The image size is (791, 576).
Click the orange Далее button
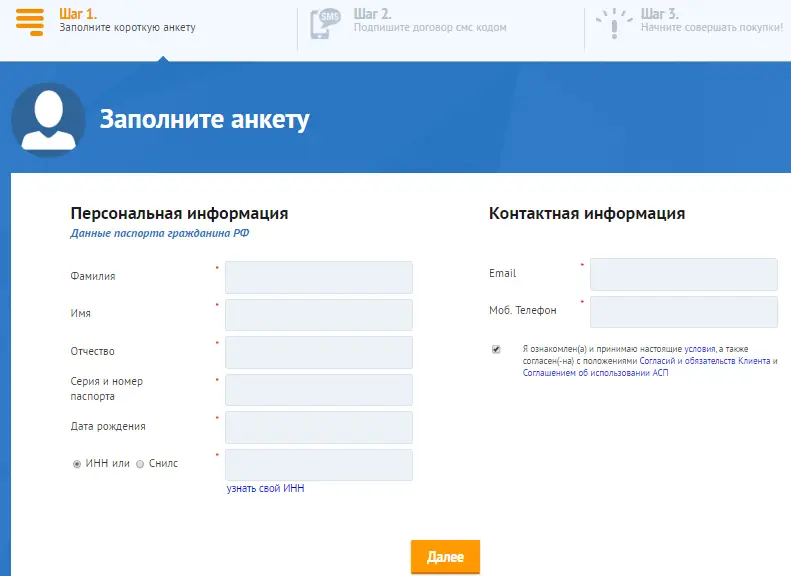point(445,557)
